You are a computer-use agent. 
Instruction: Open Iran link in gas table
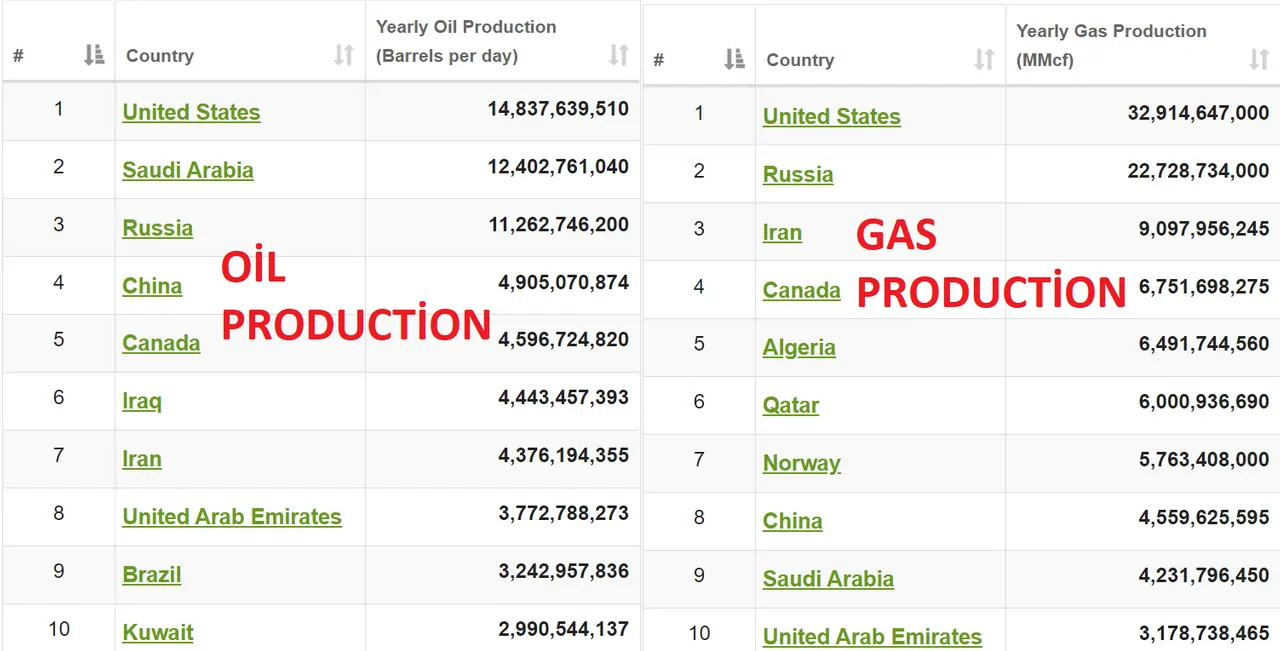click(x=782, y=232)
